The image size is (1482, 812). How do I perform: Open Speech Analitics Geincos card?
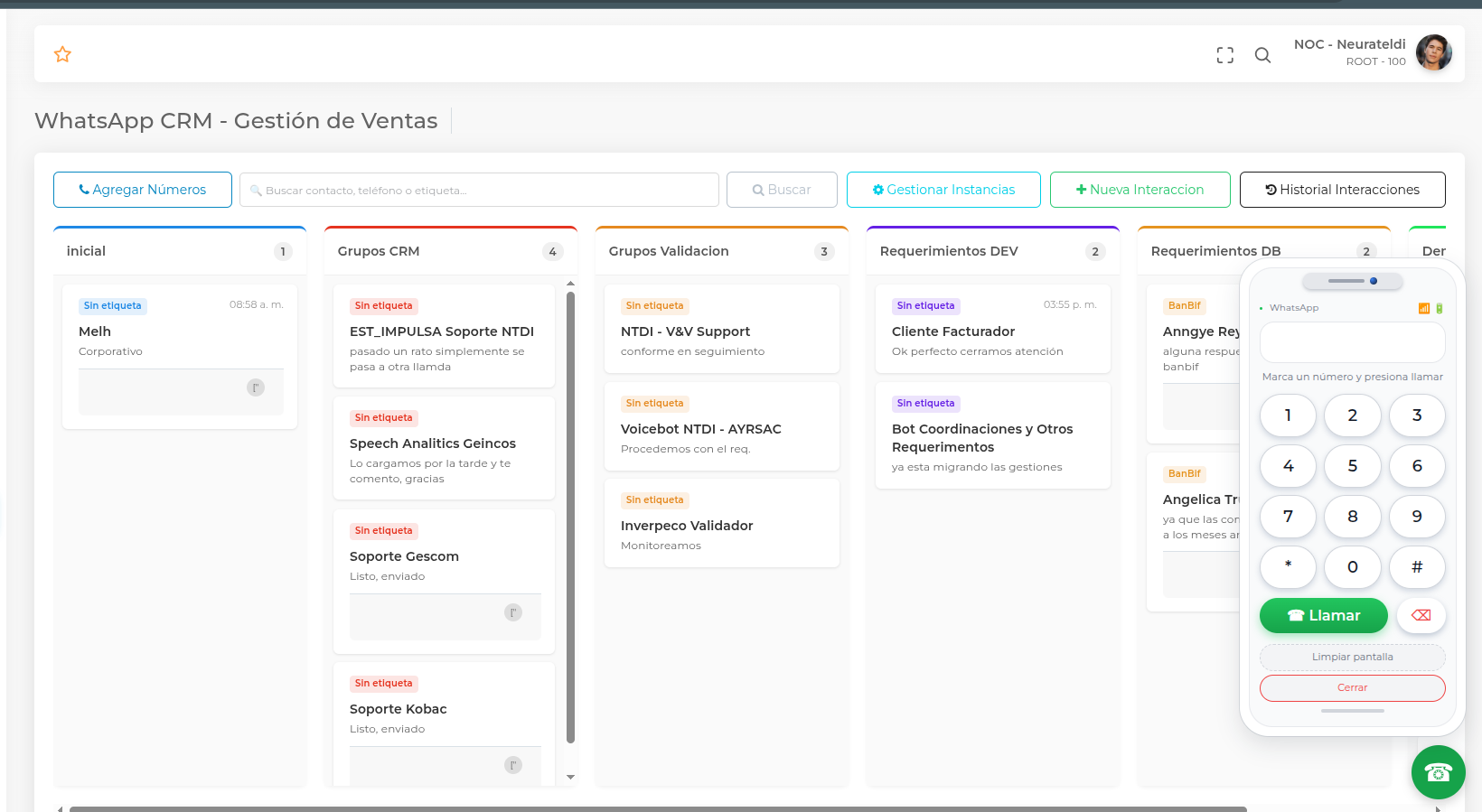pos(444,448)
